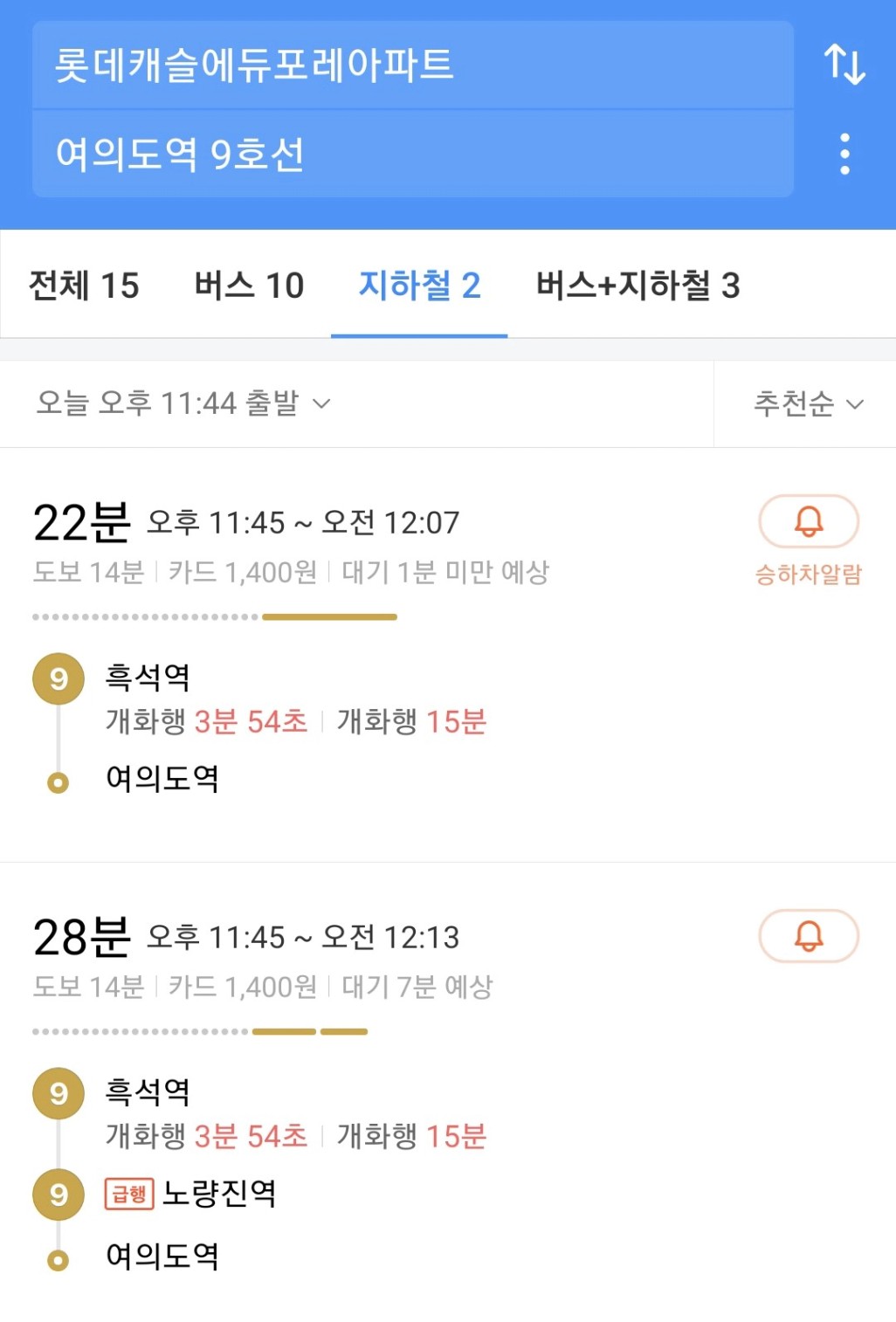Tap the line 9 badge beside 흑석역 in the second route
The width and height of the screenshot is (896, 1322).
tap(59, 1093)
